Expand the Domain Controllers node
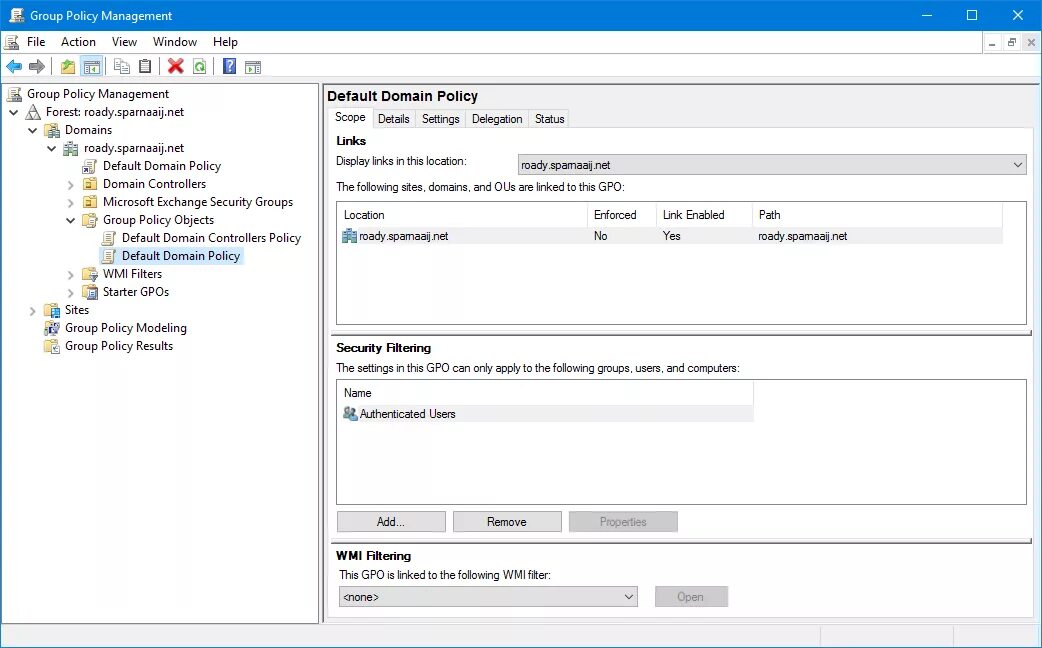The image size is (1042, 648). 70,184
